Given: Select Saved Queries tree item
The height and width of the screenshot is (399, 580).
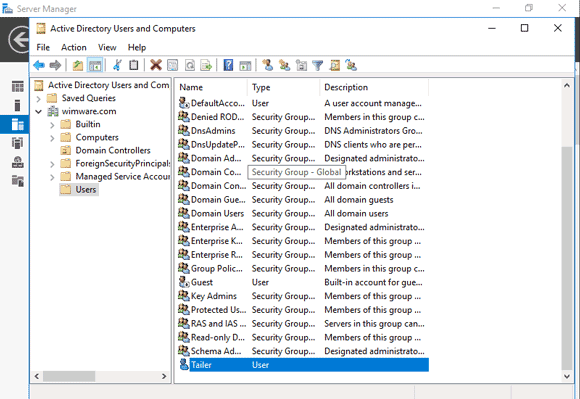Looking at the screenshot, I should pyautogui.click(x=88, y=98).
